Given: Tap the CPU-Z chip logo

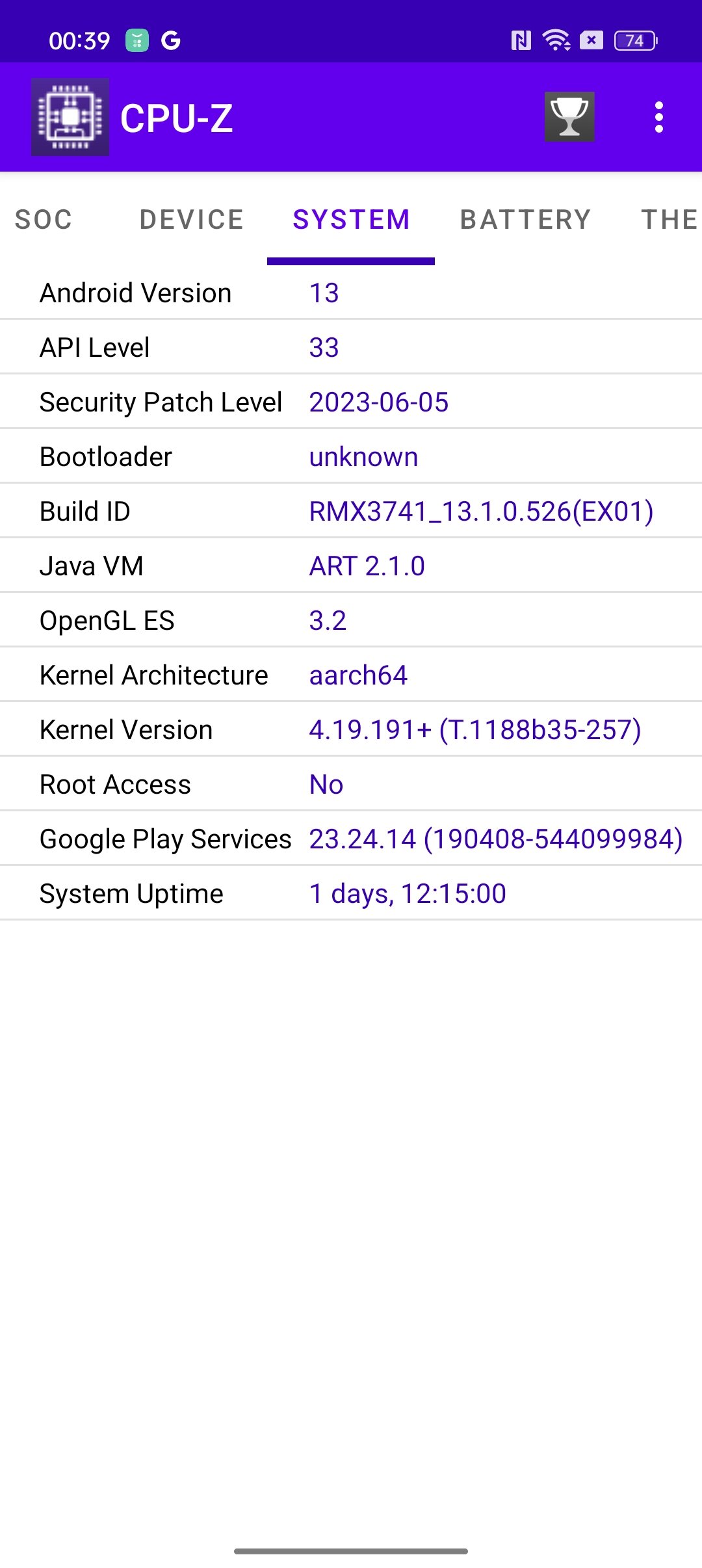Looking at the screenshot, I should pos(70,117).
